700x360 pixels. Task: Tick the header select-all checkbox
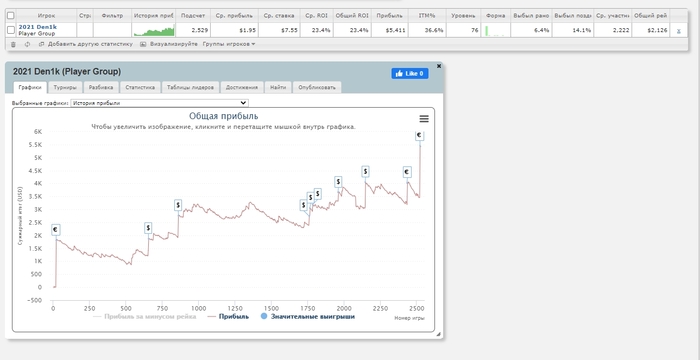coord(11,16)
